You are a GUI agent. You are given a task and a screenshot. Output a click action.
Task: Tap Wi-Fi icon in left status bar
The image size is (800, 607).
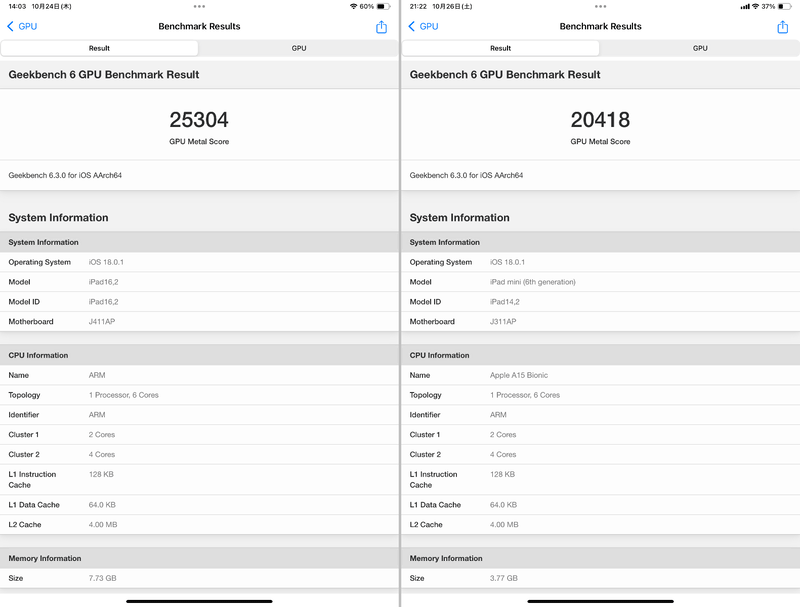353,7
